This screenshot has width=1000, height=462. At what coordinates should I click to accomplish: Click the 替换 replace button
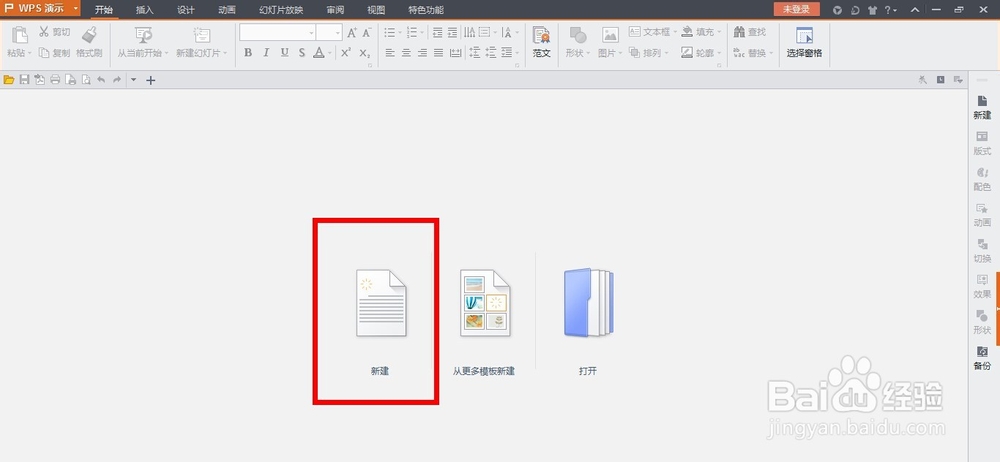pos(753,53)
